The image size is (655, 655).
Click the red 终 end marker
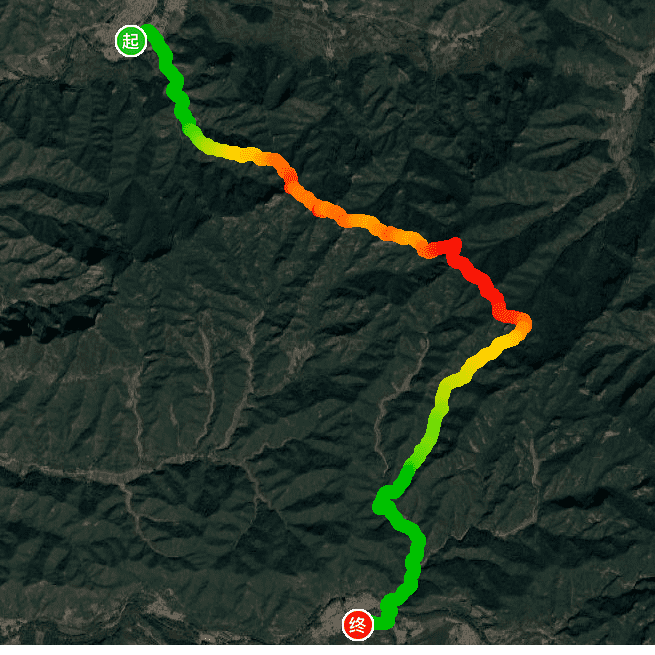click(x=358, y=625)
